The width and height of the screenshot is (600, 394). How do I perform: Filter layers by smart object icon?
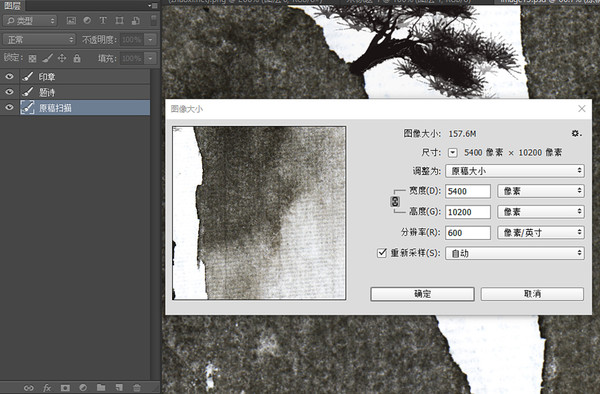135,21
